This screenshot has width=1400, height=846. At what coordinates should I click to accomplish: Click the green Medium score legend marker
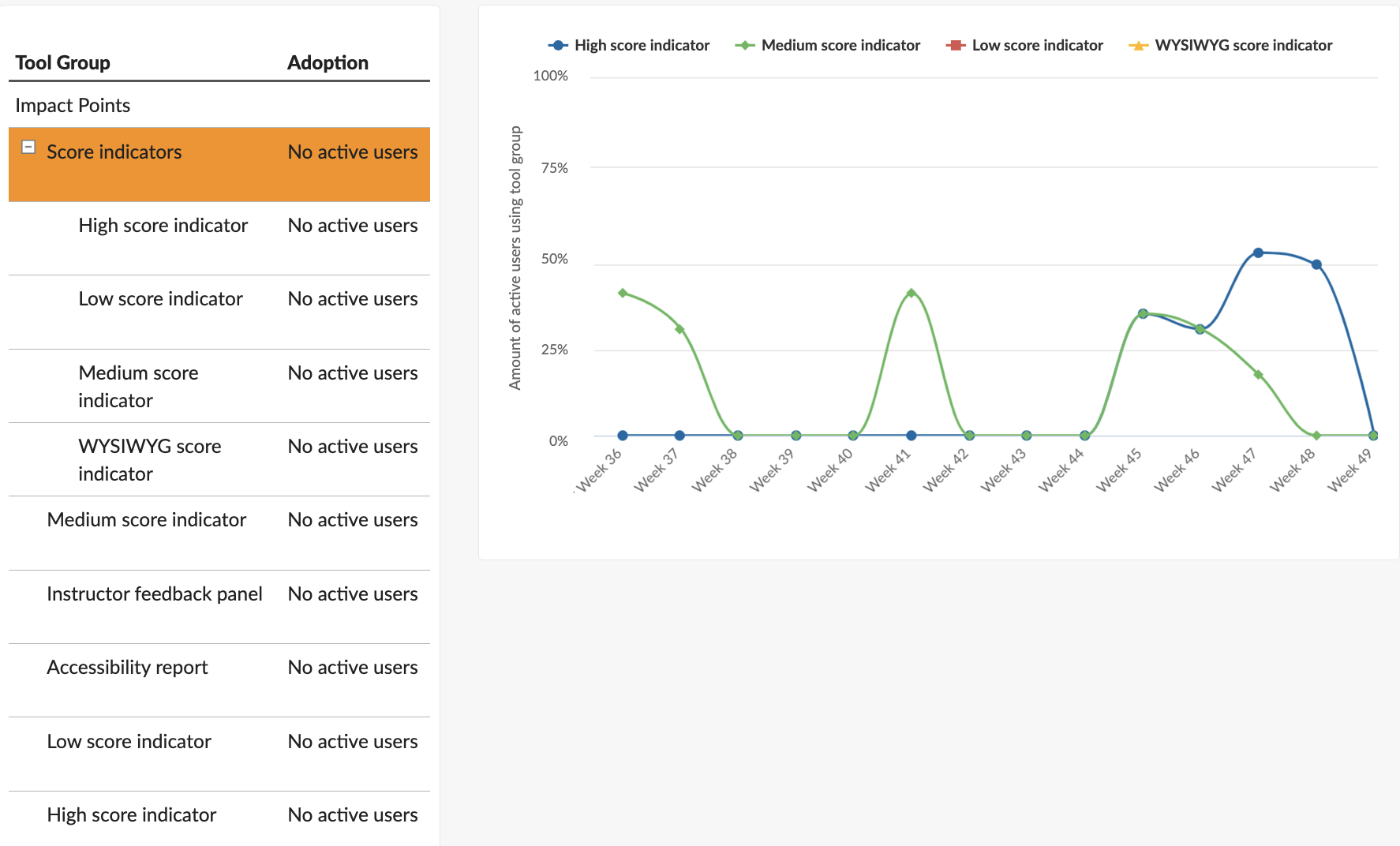click(745, 46)
